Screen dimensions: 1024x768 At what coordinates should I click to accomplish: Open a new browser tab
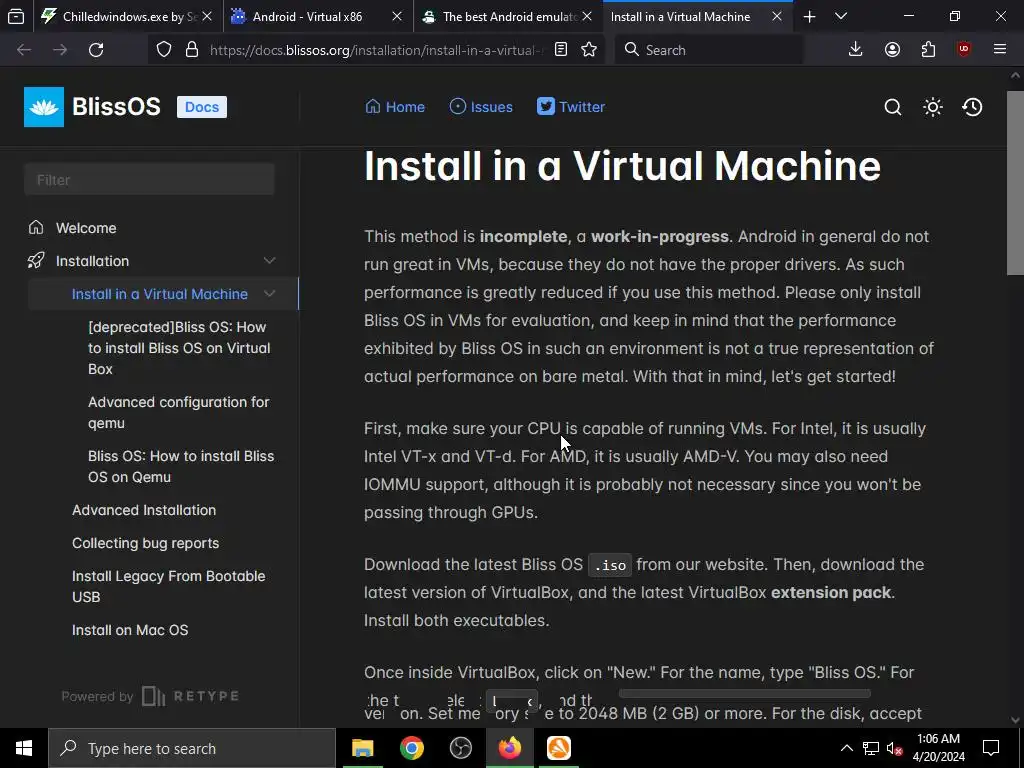coord(809,16)
